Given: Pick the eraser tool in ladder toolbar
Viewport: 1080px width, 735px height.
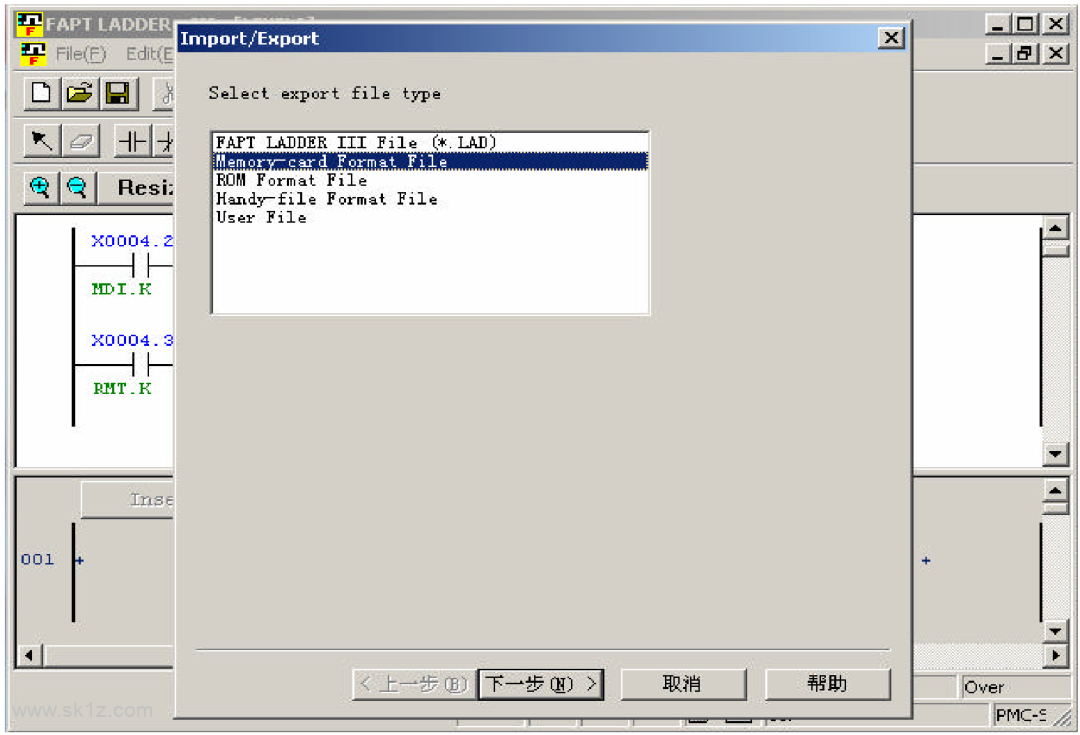Looking at the screenshot, I should pyautogui.click(x=81, y=141).
